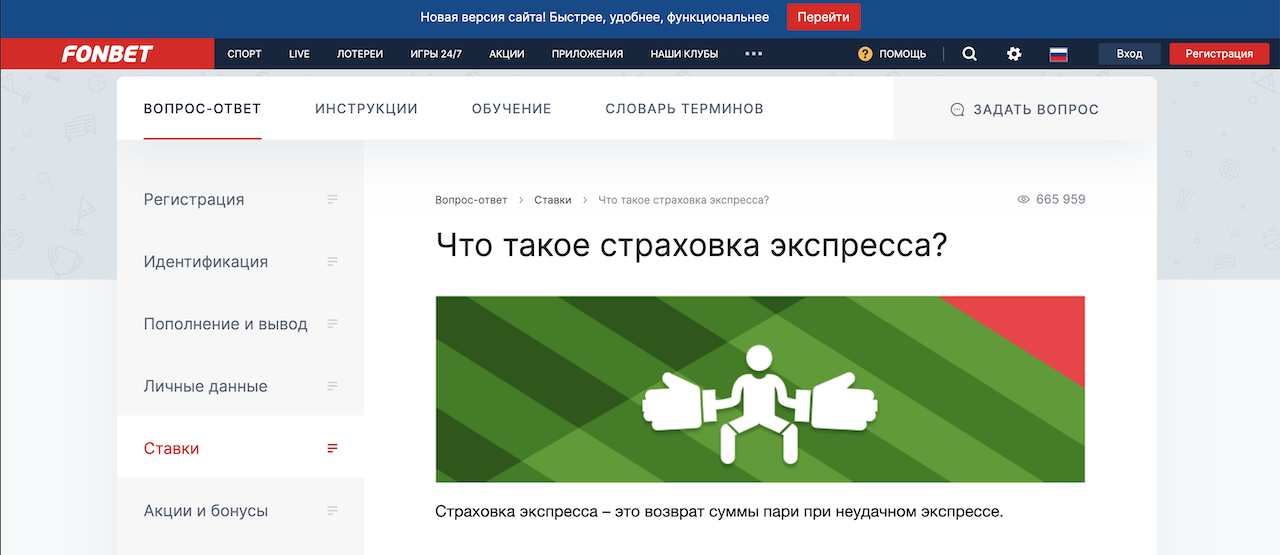This screenshot has height=555, width=1280.
Task: Select Live in the top navigation
Action: 299,54
